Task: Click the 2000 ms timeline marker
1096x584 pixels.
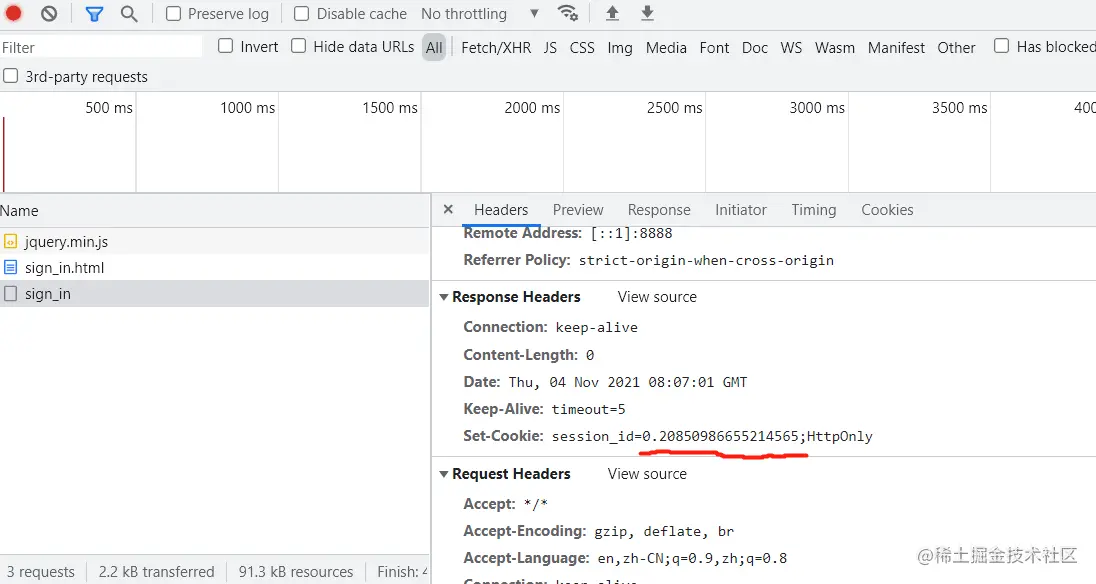Action: [532, 108]
